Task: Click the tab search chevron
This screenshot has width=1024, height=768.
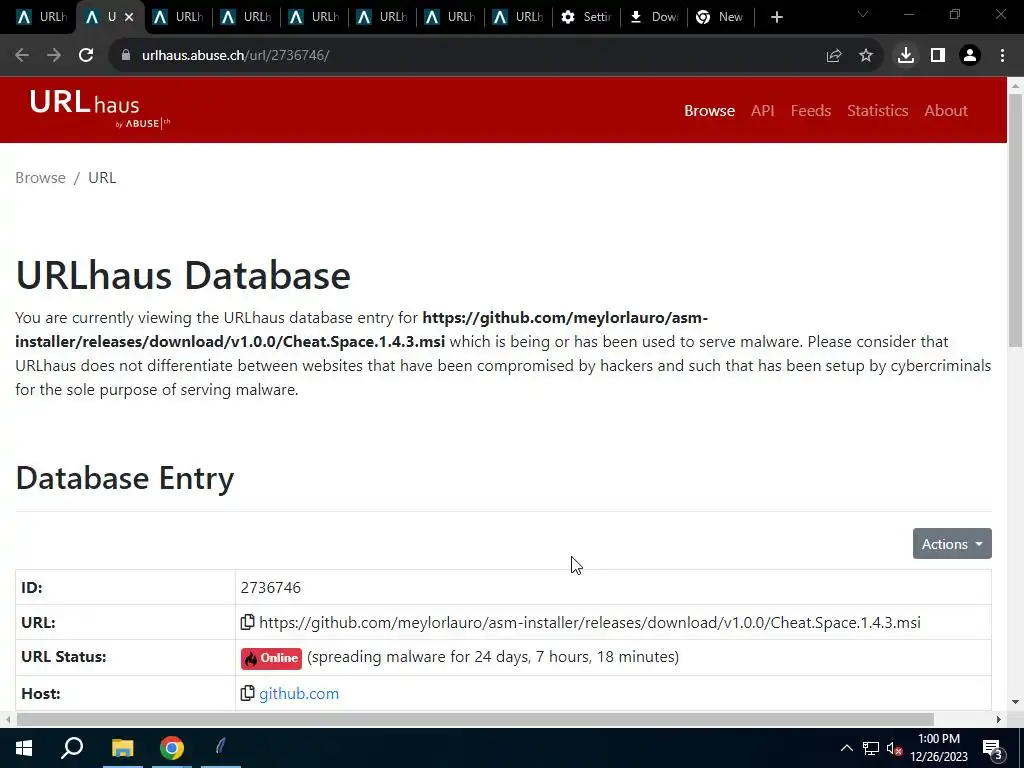Action: (863, 15)
